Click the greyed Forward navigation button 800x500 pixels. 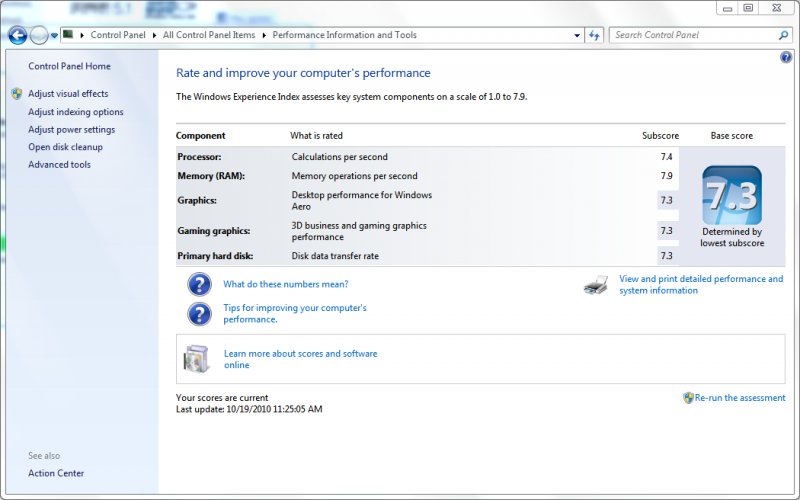click(x=39, y=36)
